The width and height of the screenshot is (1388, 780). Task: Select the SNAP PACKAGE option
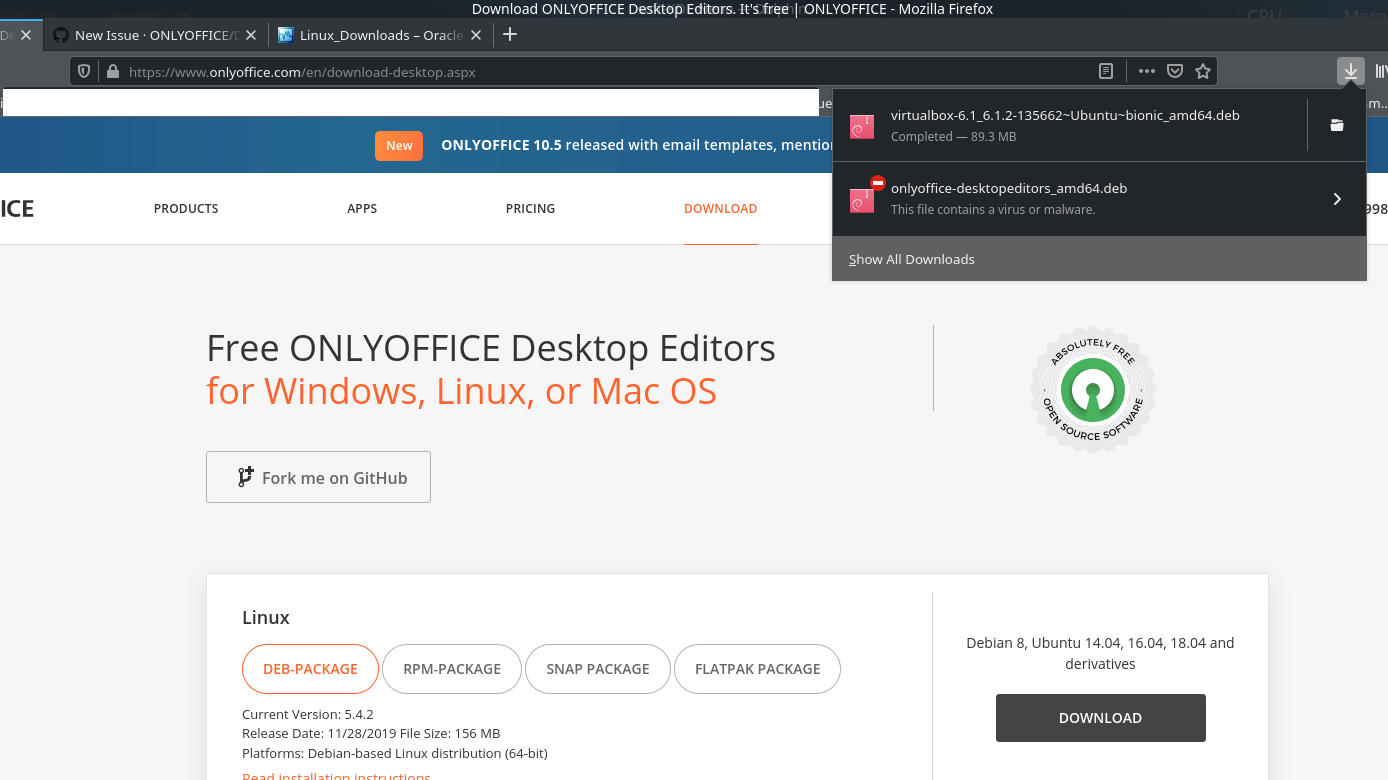pos(598,669)
